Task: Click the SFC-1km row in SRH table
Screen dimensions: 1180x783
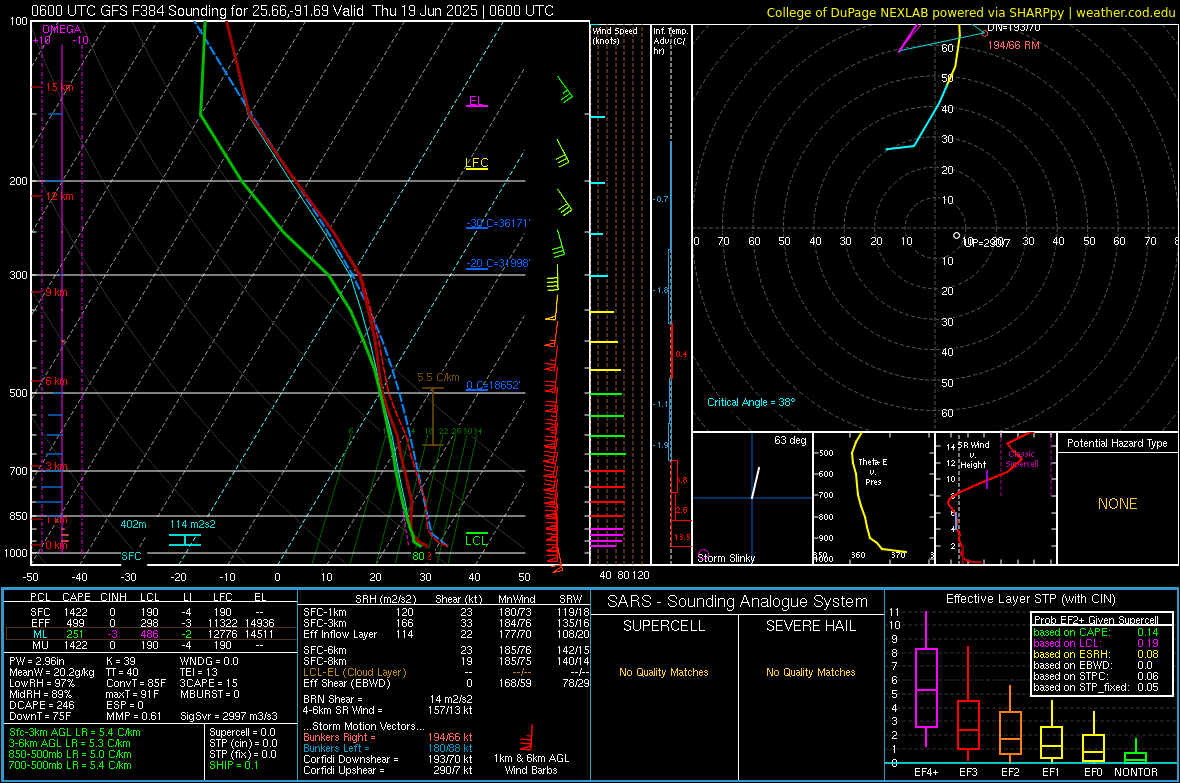Action: 446,612
